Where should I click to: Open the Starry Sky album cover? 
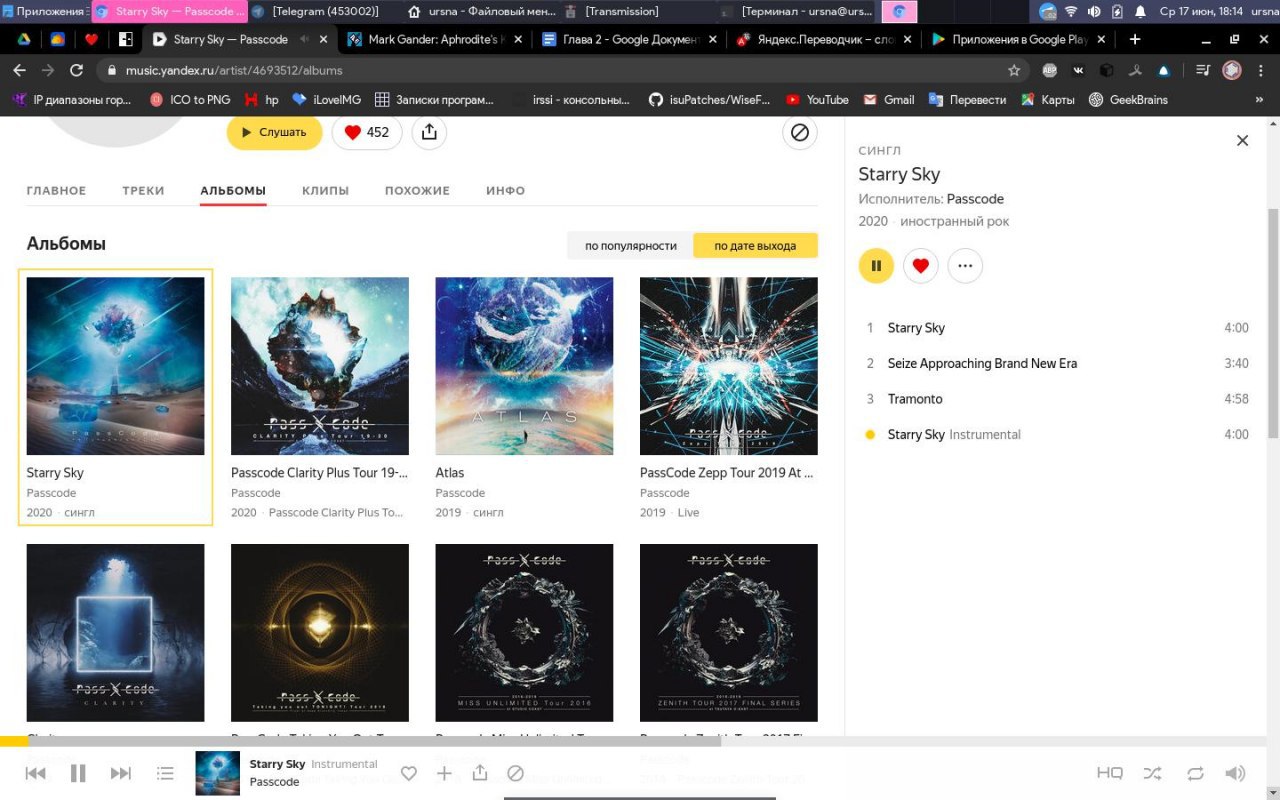pyautogui.click(x=115, y=366)
